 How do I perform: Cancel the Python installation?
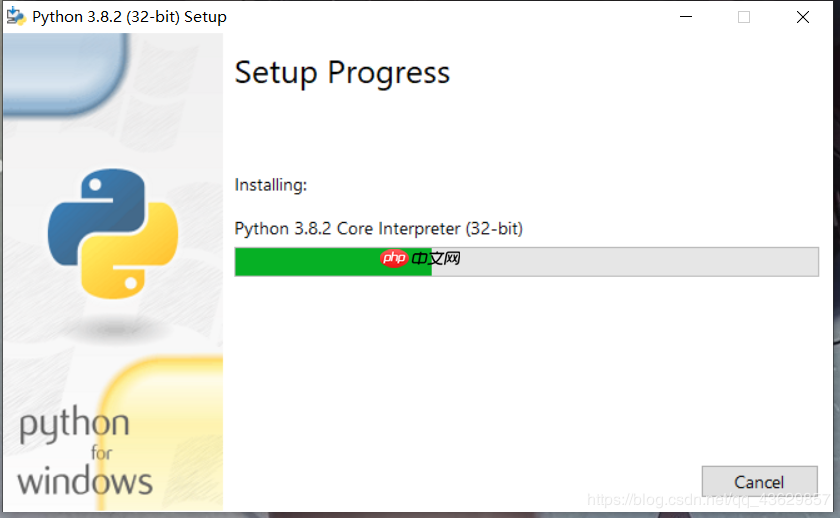(759, 482)
